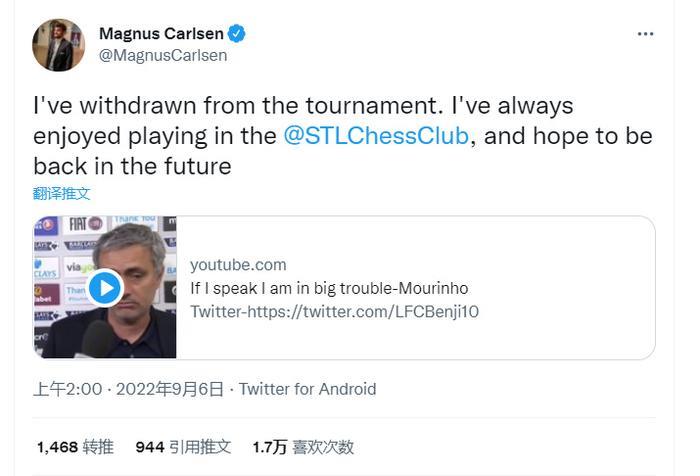The height and width of the screenshot is (476, 700).
Task: Open the @STLChessClub mention
Action: click(376, 135)
